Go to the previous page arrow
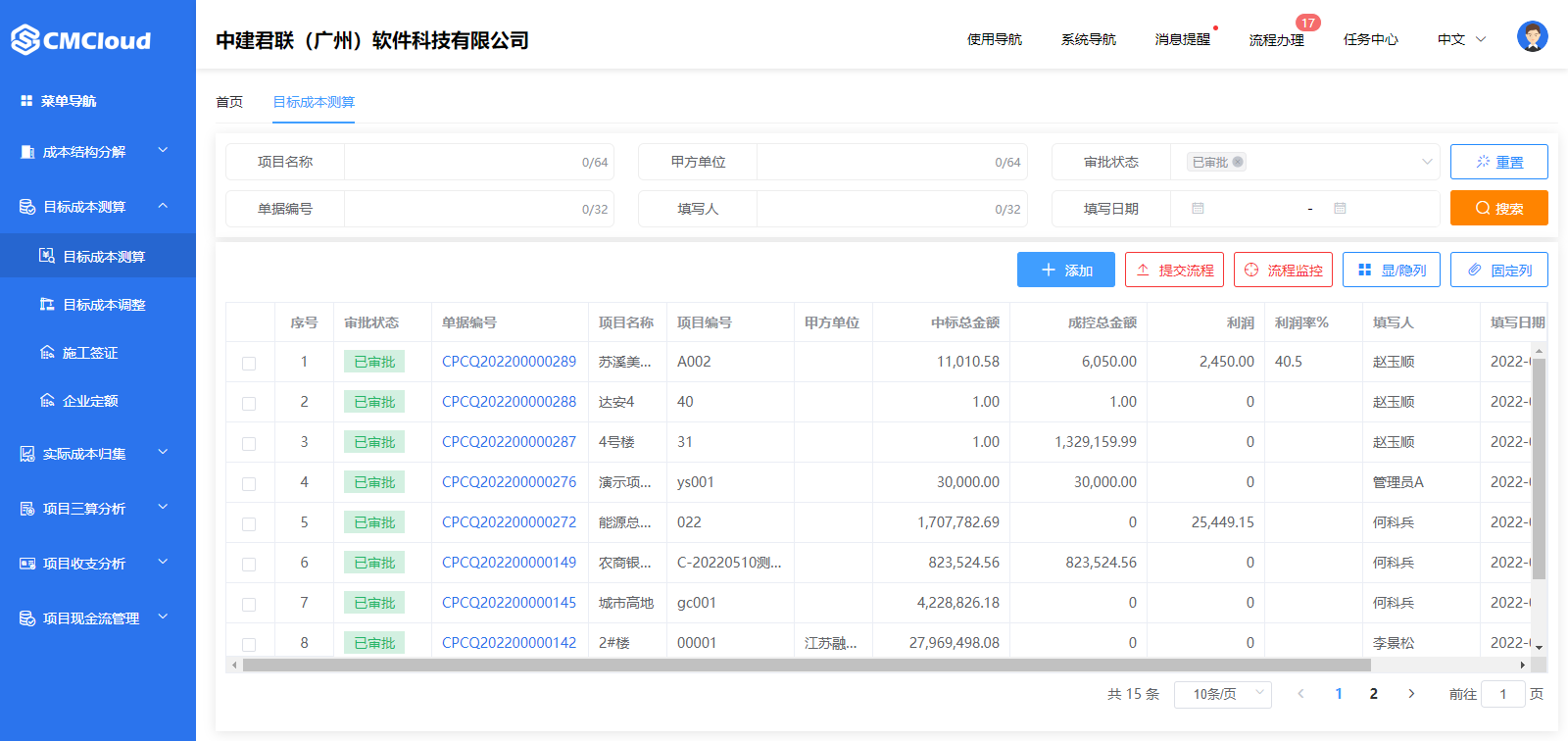This screenshot has height=741, width=1568. 1300,693
